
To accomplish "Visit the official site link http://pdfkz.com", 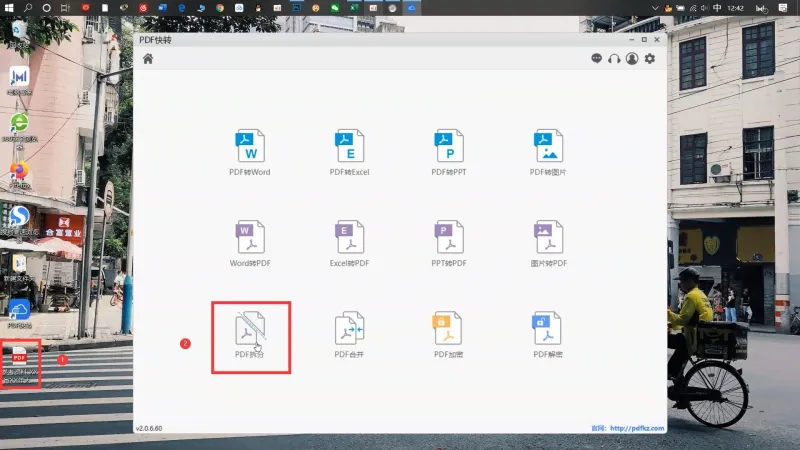I will point(637,428).
